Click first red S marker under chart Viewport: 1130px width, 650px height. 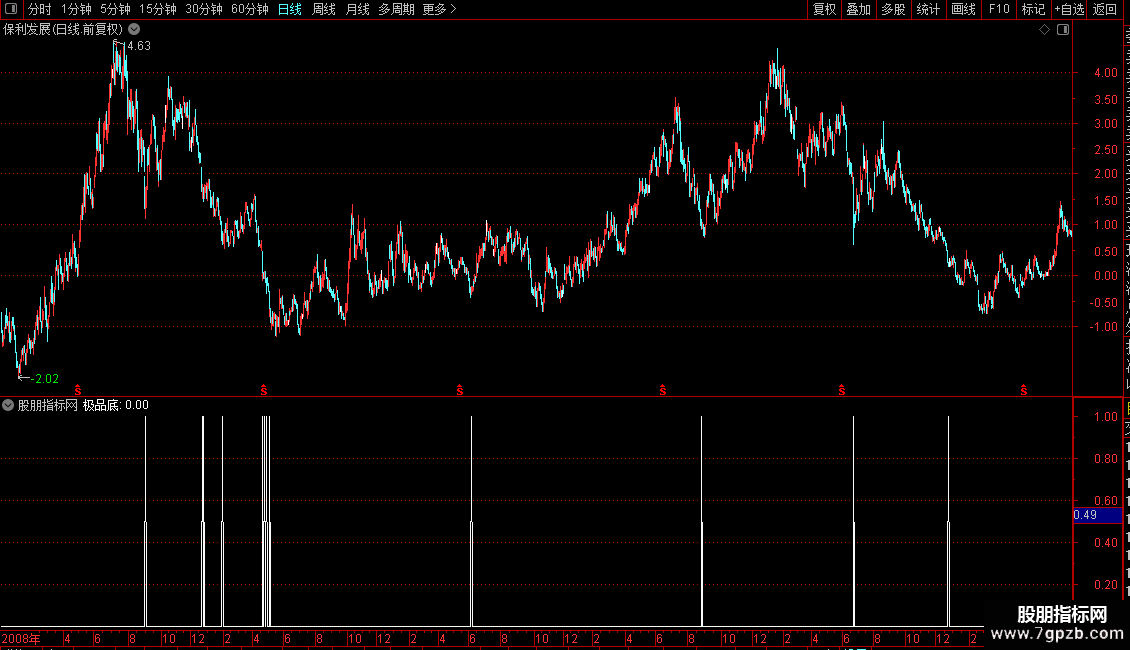78,390
